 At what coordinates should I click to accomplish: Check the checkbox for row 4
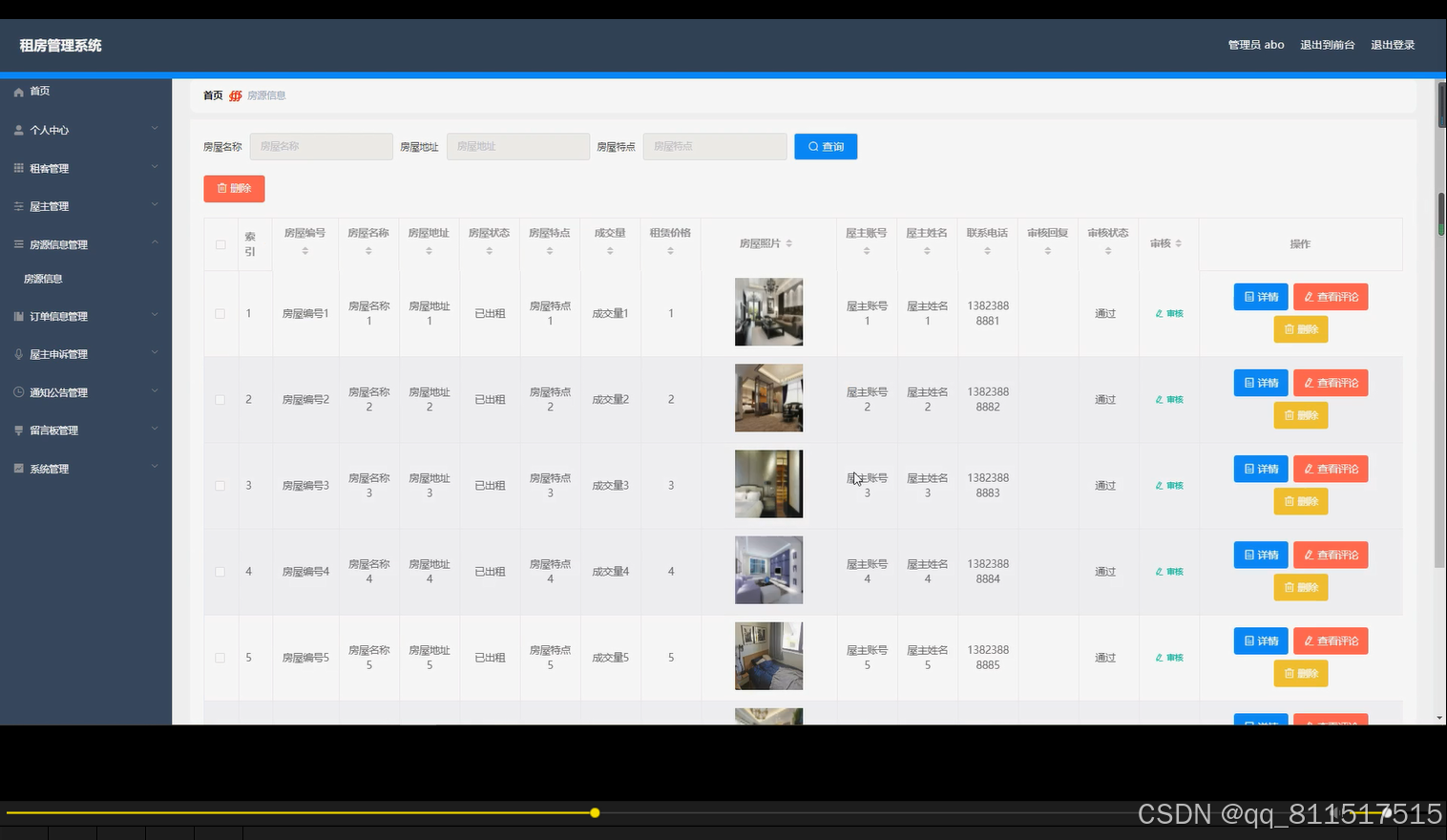pyautogui.click(x=220, y=571)
